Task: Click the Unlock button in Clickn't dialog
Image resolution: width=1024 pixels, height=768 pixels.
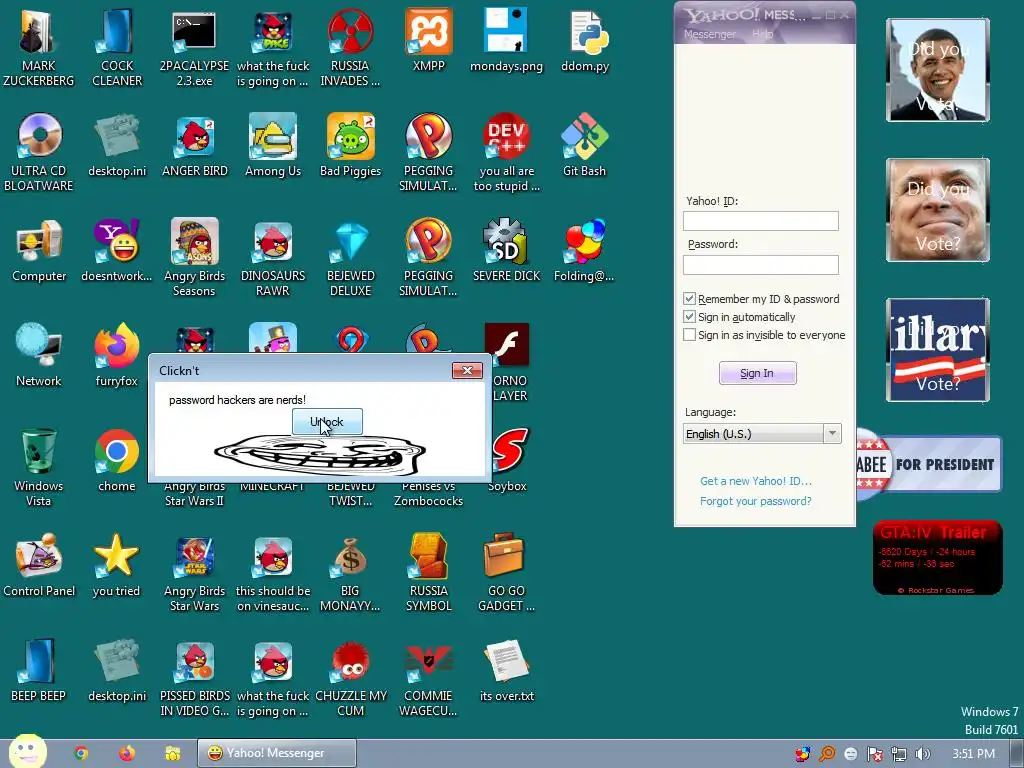Action: click(x=327, y=422)
